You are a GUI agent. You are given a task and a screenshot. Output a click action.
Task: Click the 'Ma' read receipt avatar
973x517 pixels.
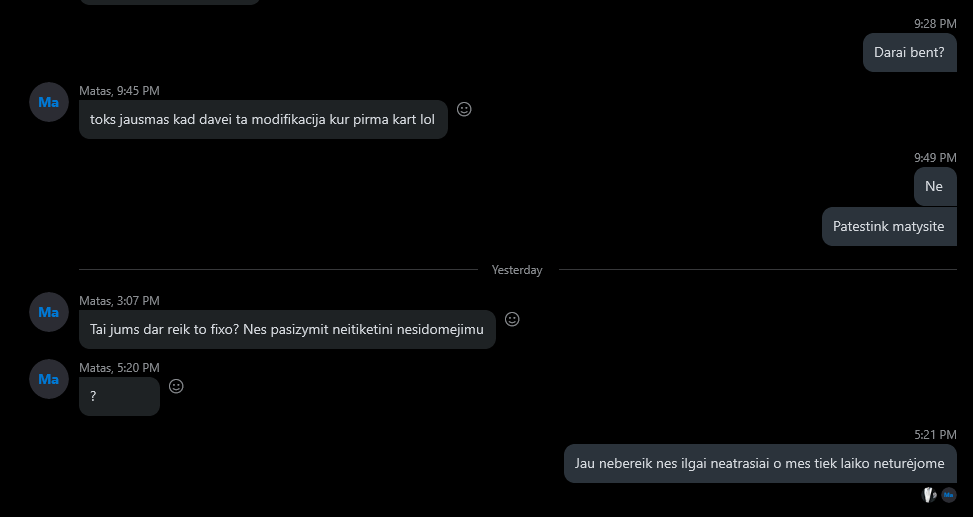[949, 495]
